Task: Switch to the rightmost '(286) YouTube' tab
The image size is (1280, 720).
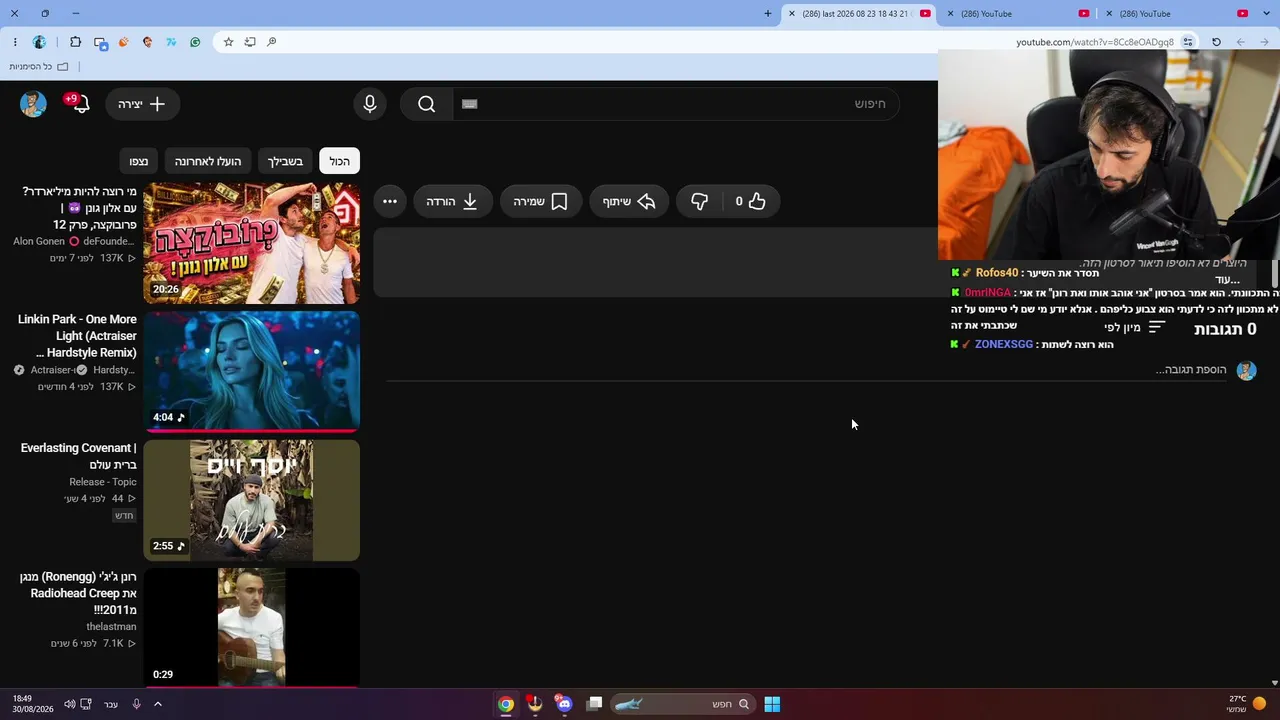Action: point(1178,14)
